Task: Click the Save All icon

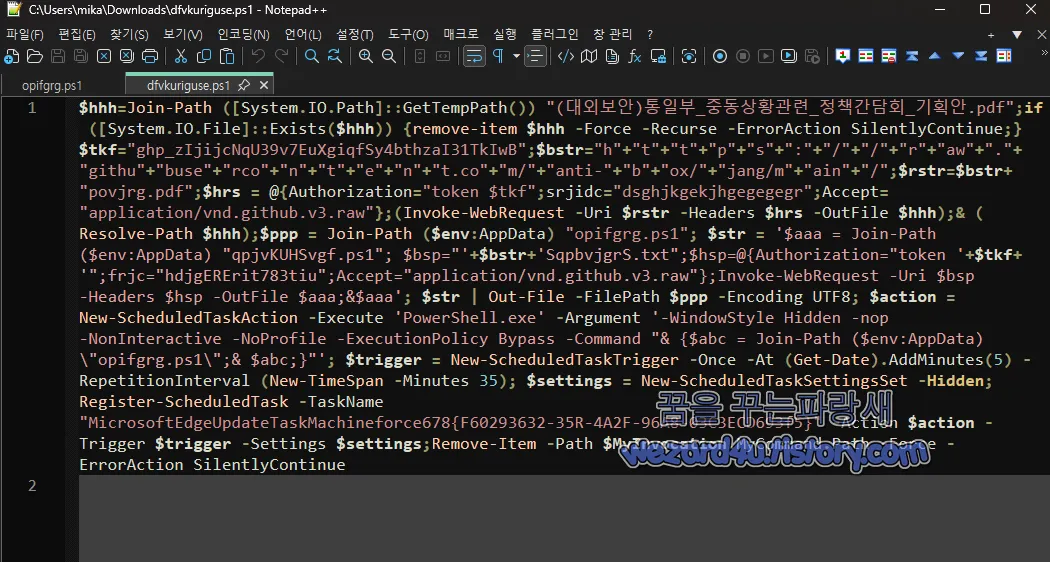Action: [81, 56]
